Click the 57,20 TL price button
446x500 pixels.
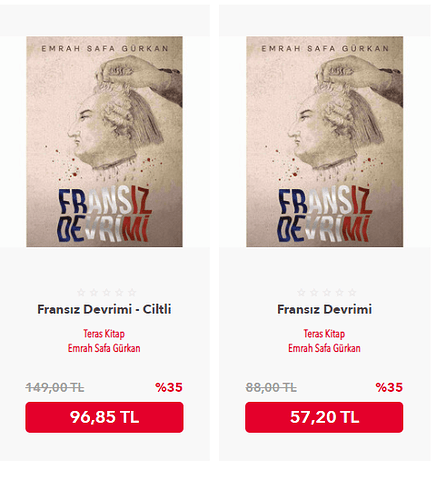[x=324, y=417]
